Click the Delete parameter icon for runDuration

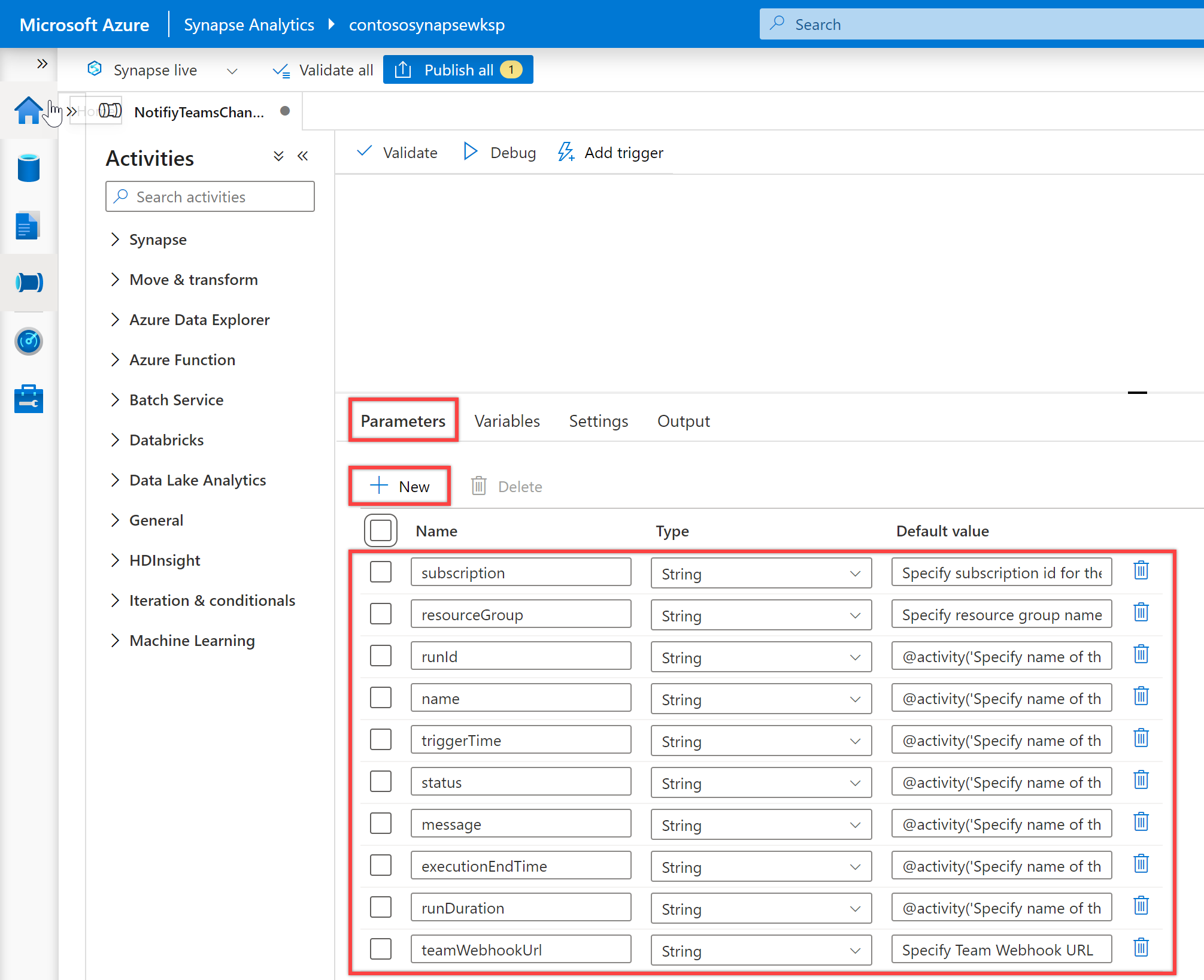pyautogui.click(x=1142, y=907)
